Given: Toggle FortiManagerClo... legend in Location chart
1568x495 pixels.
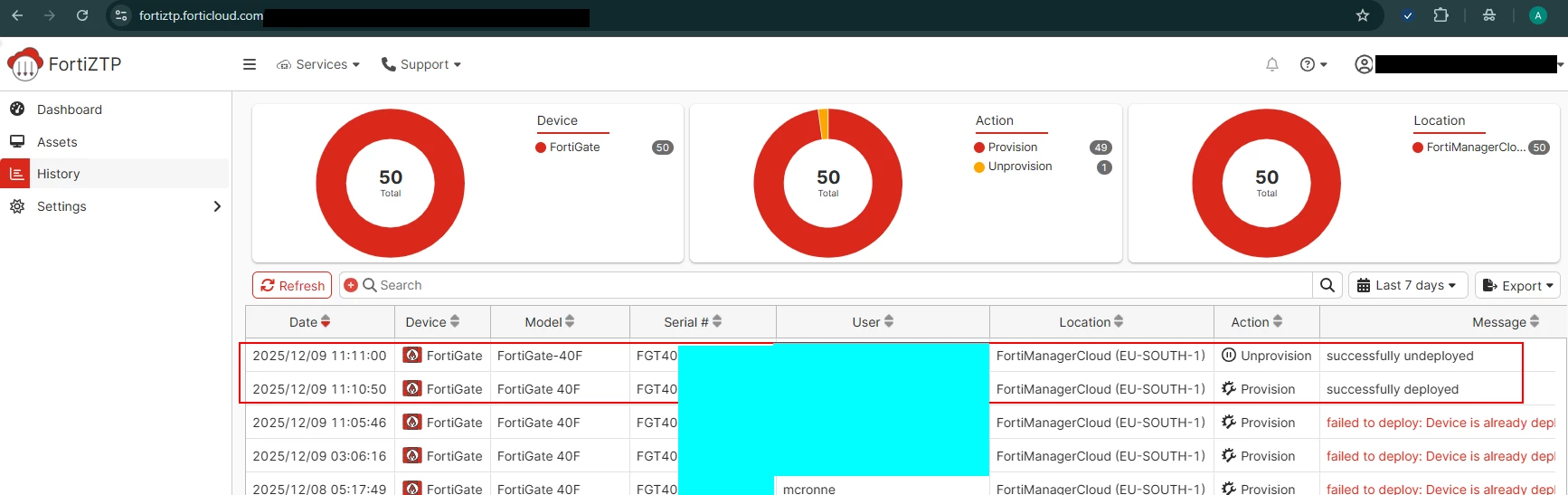Looking at the screenshot, I should click(1469, 148).
